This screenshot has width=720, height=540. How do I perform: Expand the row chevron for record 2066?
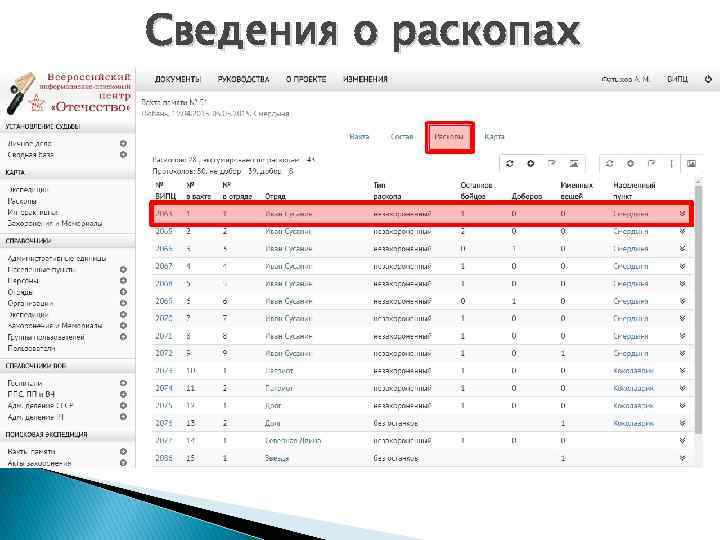point(682,248)
